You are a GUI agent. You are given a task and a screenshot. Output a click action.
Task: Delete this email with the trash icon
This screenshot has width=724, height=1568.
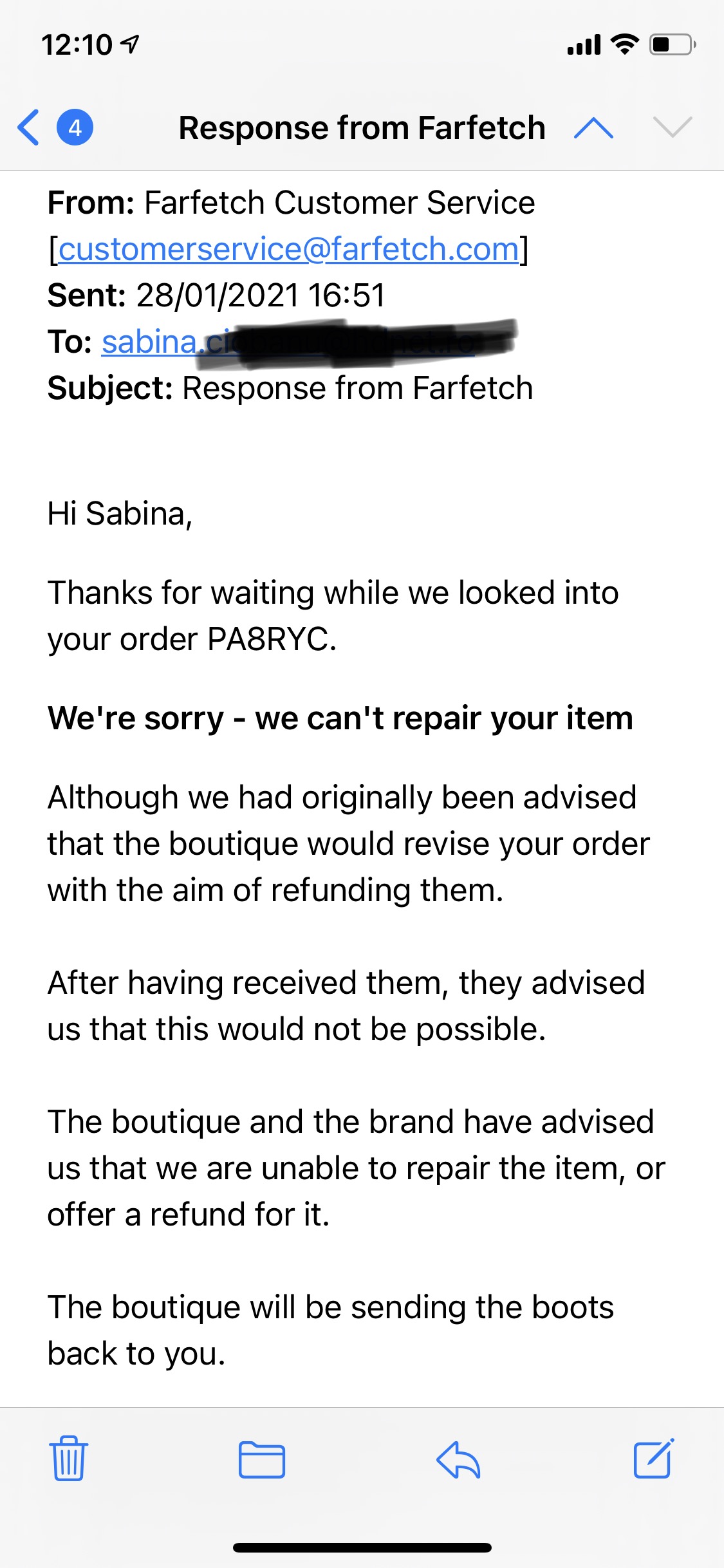(68, 1459)
